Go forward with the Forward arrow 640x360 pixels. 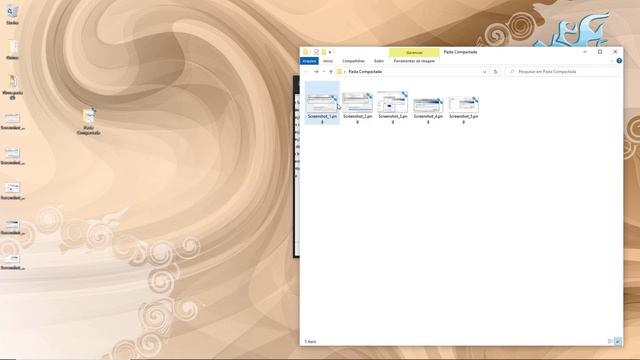click(316, 72)
